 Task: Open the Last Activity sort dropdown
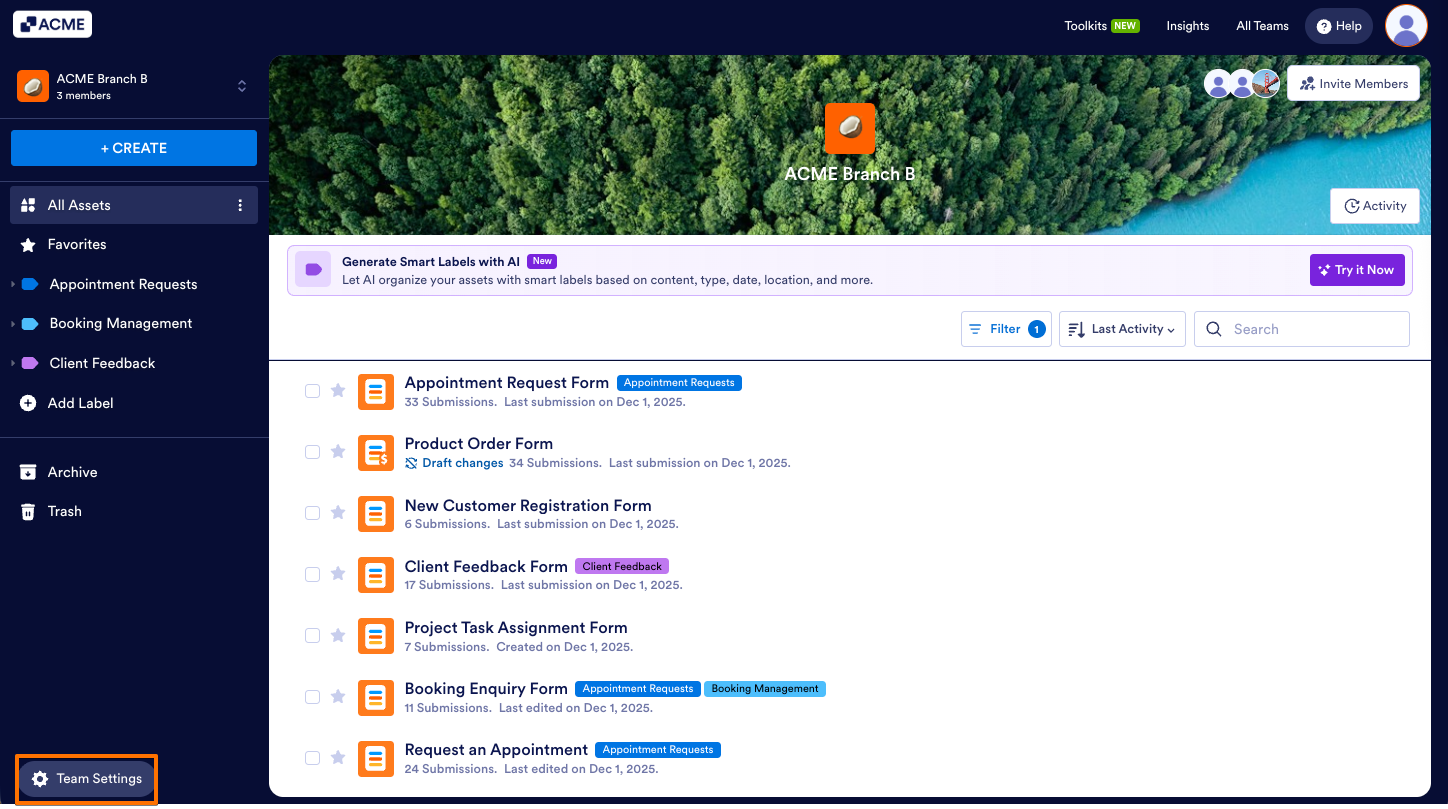(1122, 329)
